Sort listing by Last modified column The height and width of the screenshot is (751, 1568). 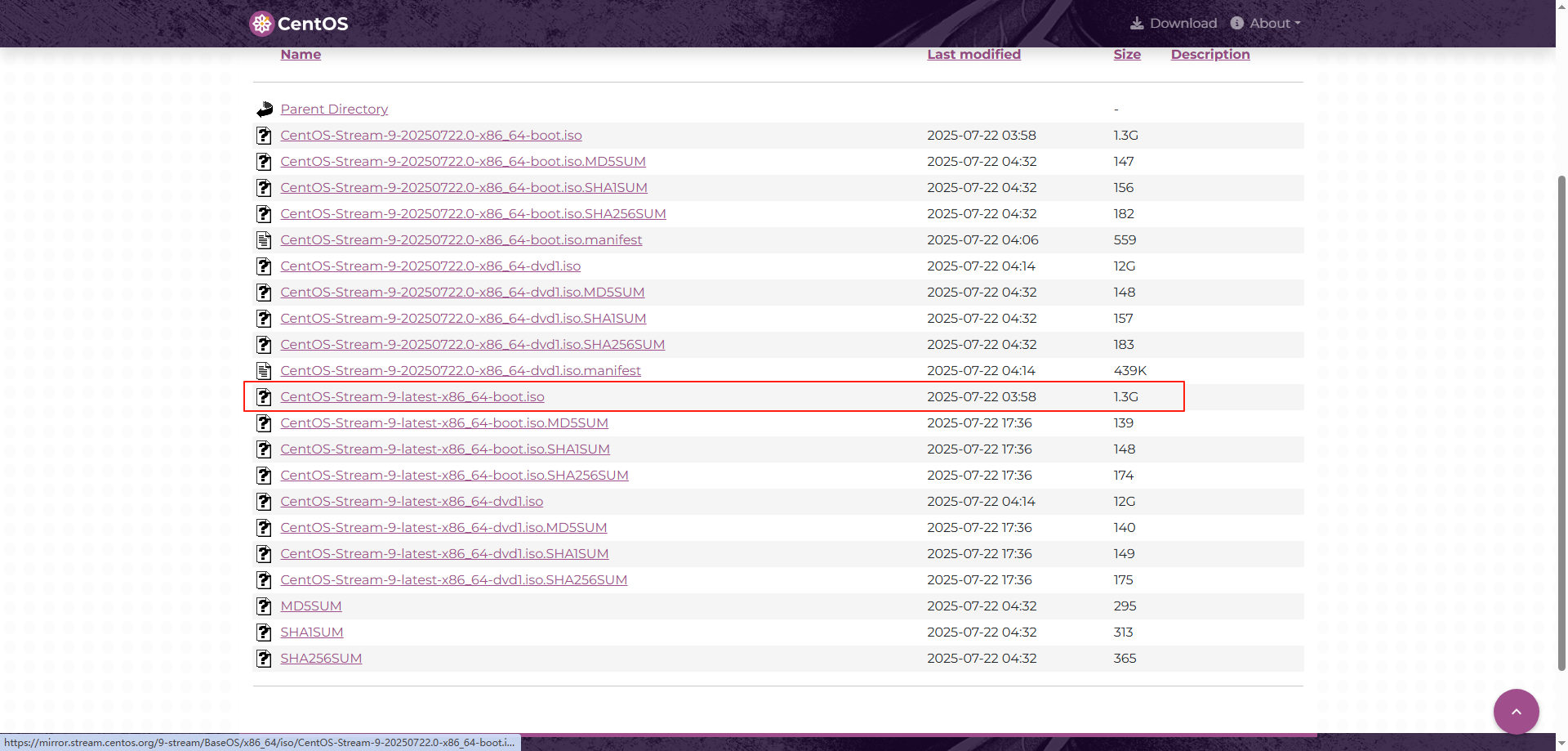coord(973,54)
